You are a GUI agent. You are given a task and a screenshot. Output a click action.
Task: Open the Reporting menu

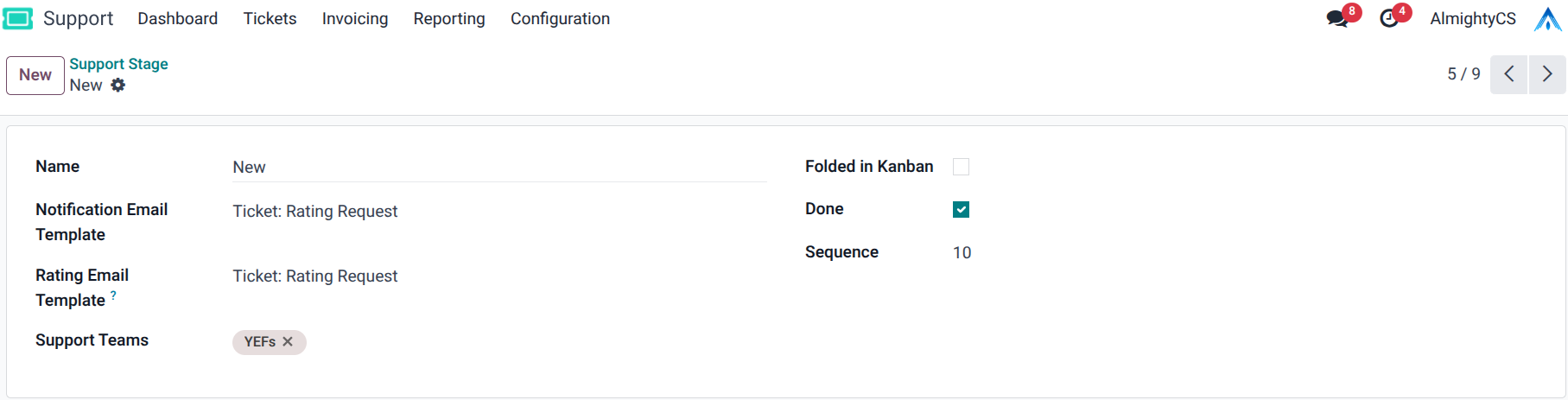pyautogui.click(x=449, y=18)
